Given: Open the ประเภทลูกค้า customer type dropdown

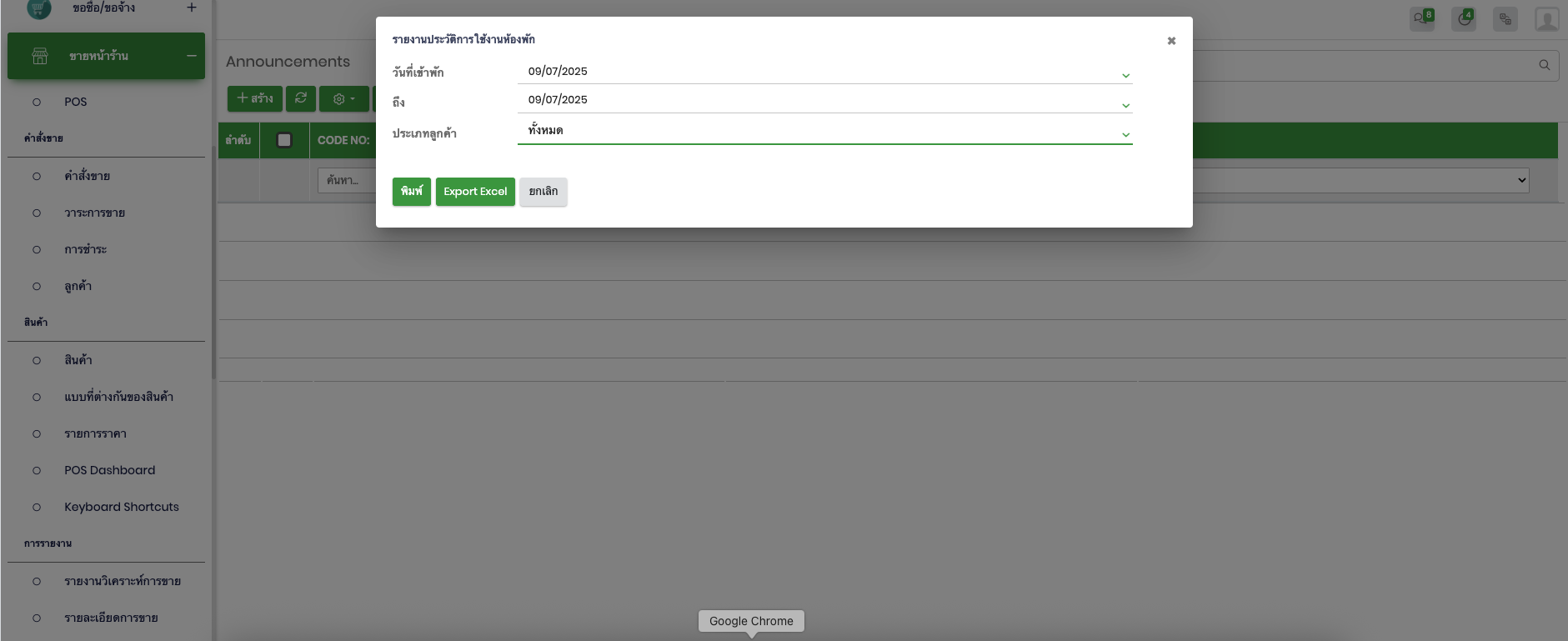Looking at the screenshot, I should point(1125,134).
